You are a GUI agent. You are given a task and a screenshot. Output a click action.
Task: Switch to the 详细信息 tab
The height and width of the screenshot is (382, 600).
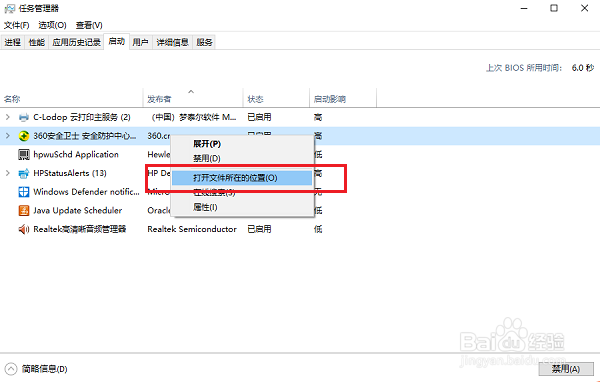[173, 42]
